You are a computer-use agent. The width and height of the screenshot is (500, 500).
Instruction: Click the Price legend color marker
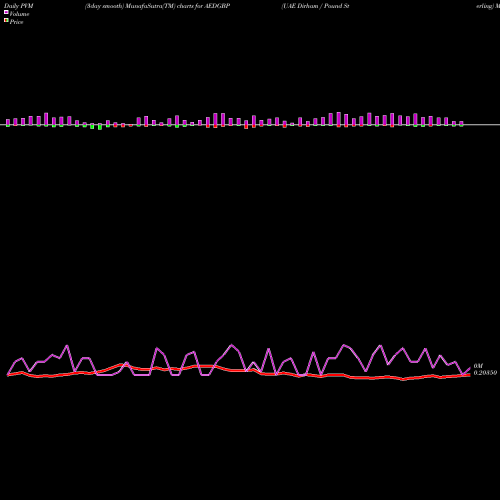[6, 21]
